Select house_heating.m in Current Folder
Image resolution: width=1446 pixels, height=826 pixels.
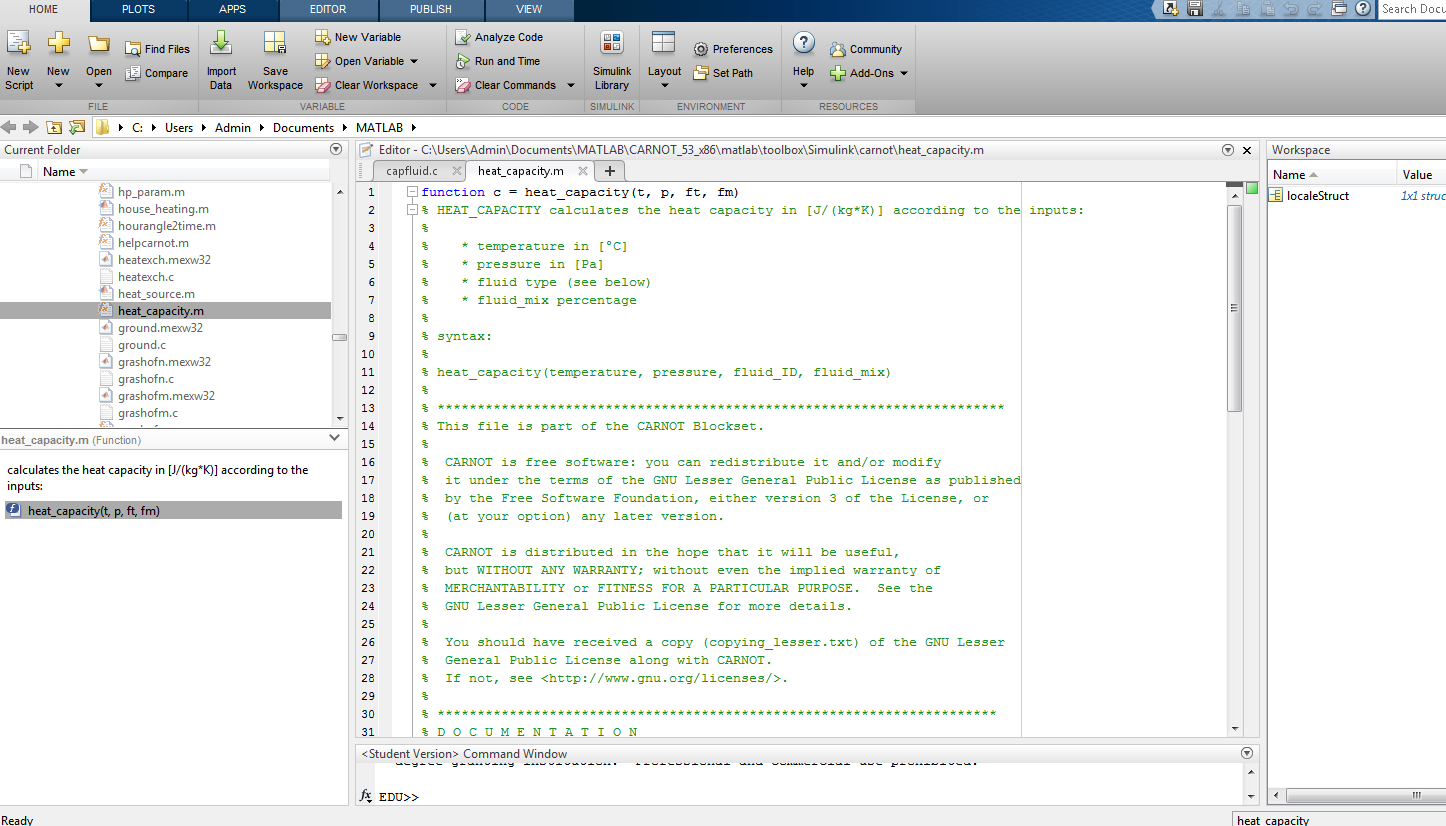point(163,209)
